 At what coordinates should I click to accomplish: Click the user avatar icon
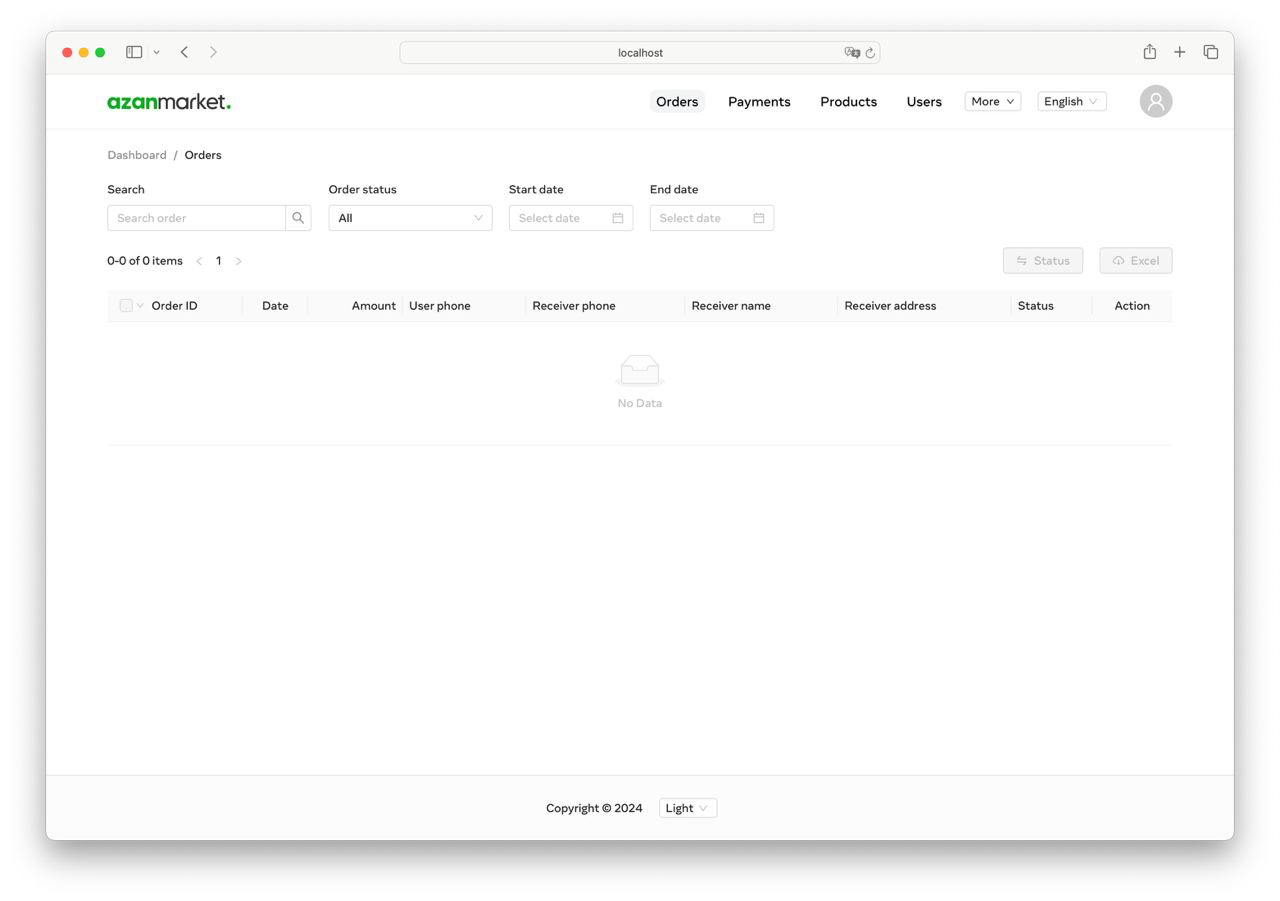click(1155, 101)
